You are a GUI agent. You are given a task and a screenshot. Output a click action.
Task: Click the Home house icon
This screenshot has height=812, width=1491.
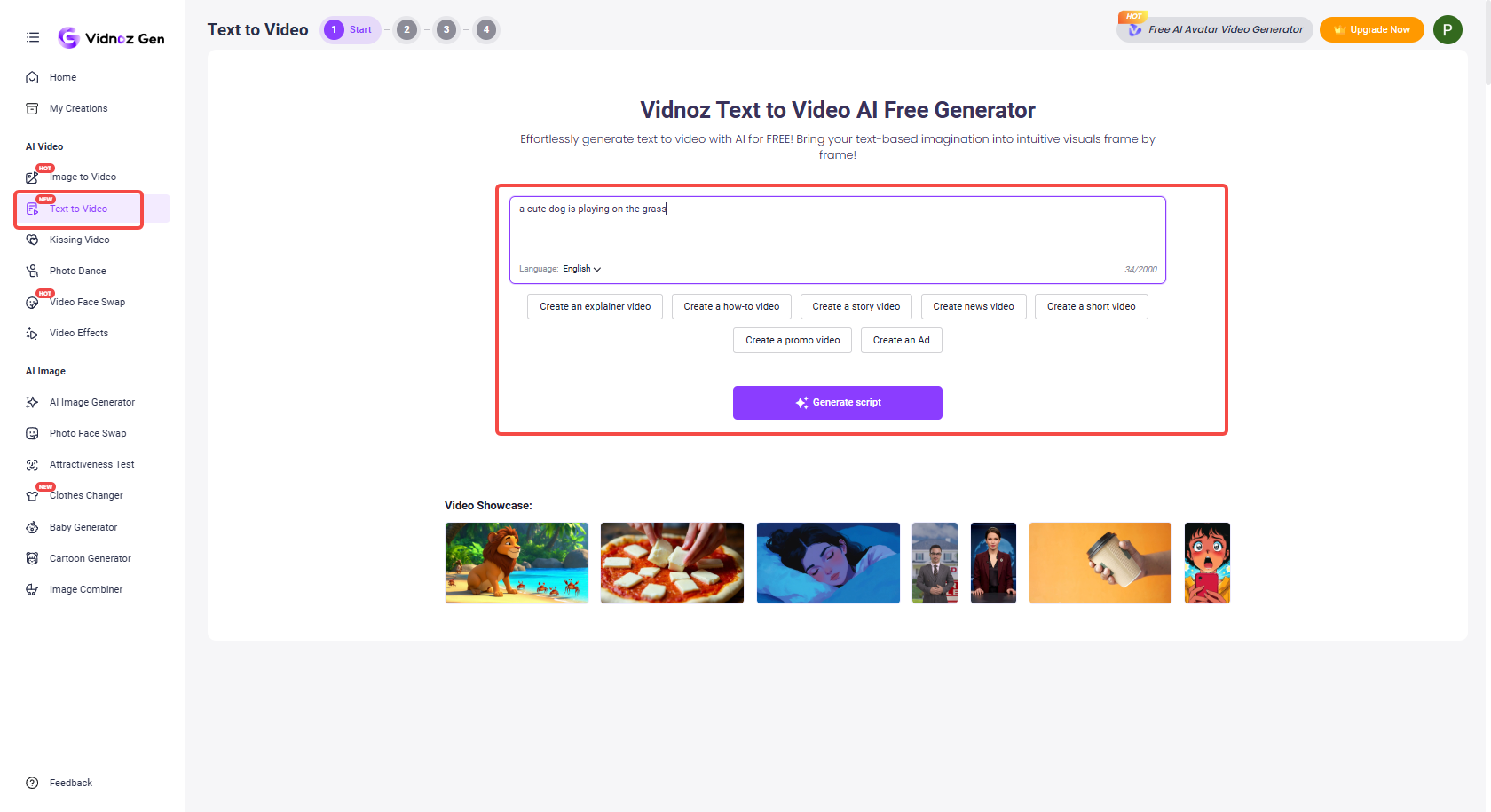coord(32,77)
